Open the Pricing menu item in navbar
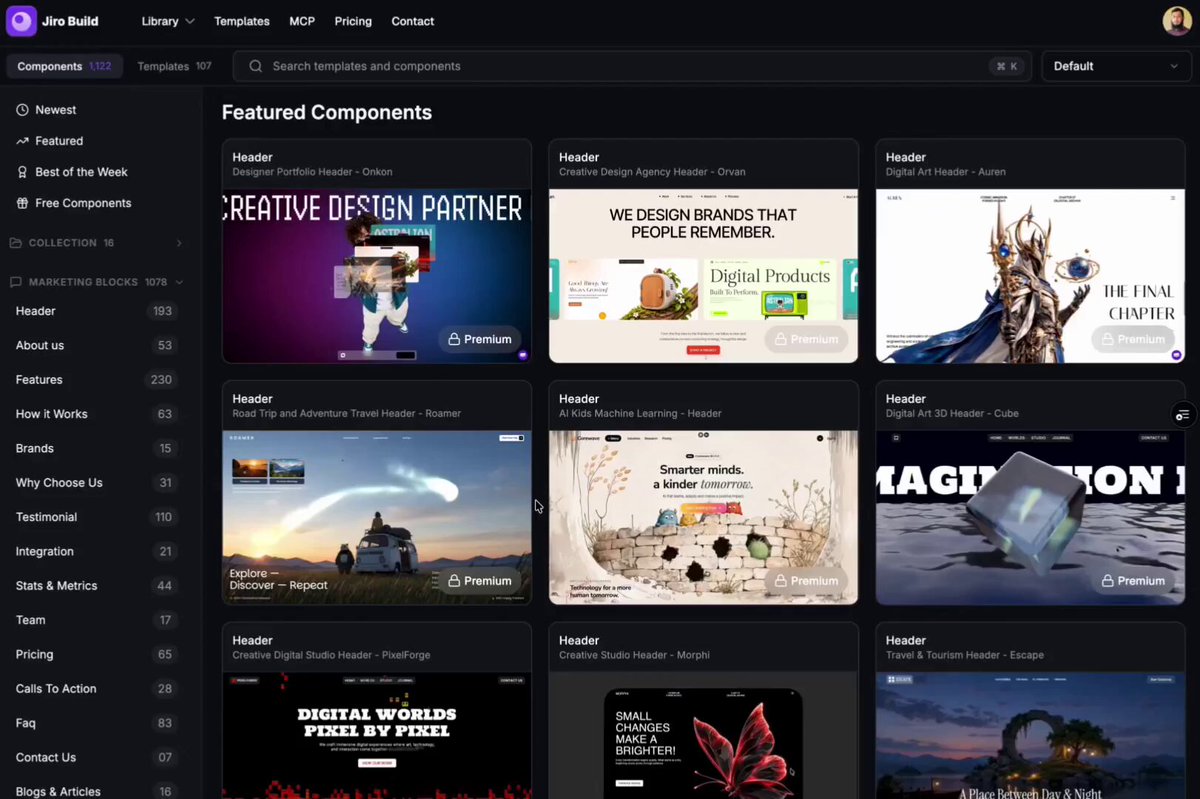This screenshot has height=799, width=1200. click(x=353, y=21)
